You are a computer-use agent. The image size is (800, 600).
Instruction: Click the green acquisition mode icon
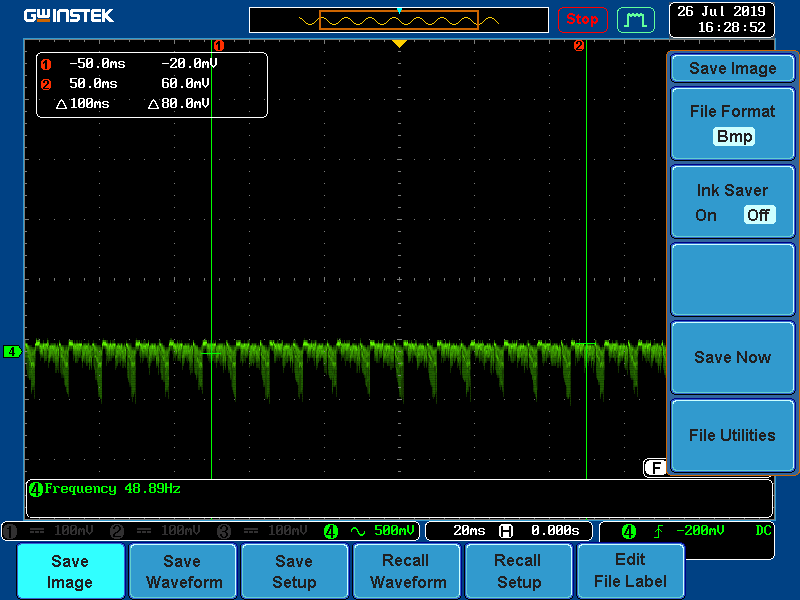(x=636, y=20)
